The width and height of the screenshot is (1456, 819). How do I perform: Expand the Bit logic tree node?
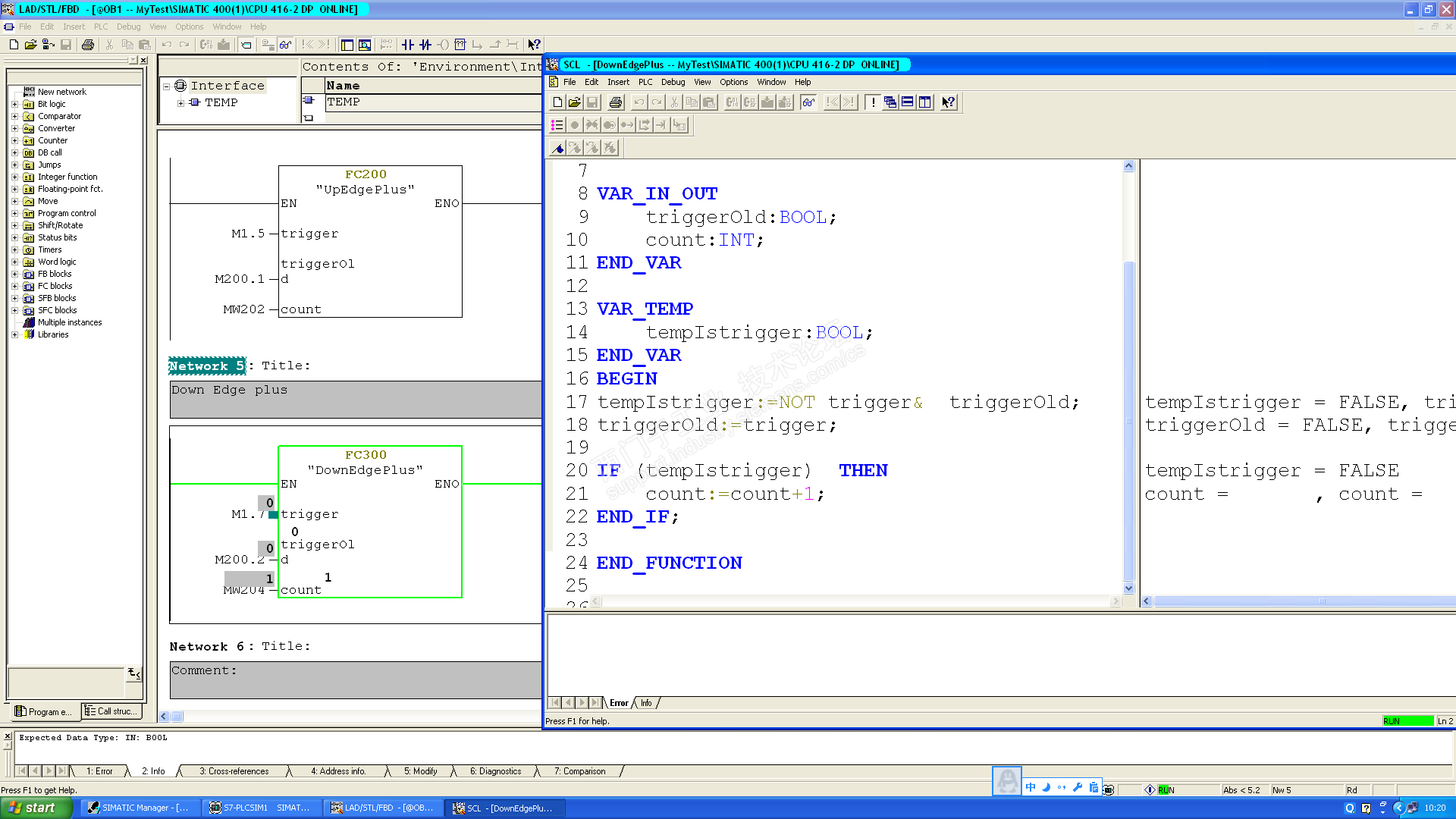pyautogui.click(x=14, y=104)
